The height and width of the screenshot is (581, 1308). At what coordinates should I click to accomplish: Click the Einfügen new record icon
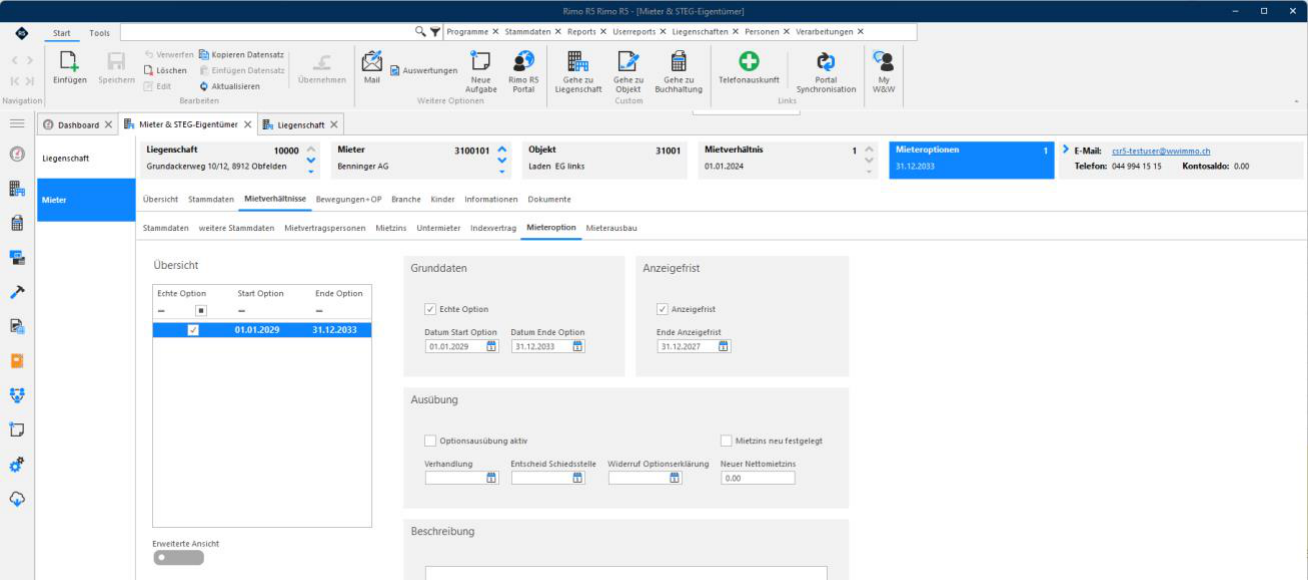[69, 62]
